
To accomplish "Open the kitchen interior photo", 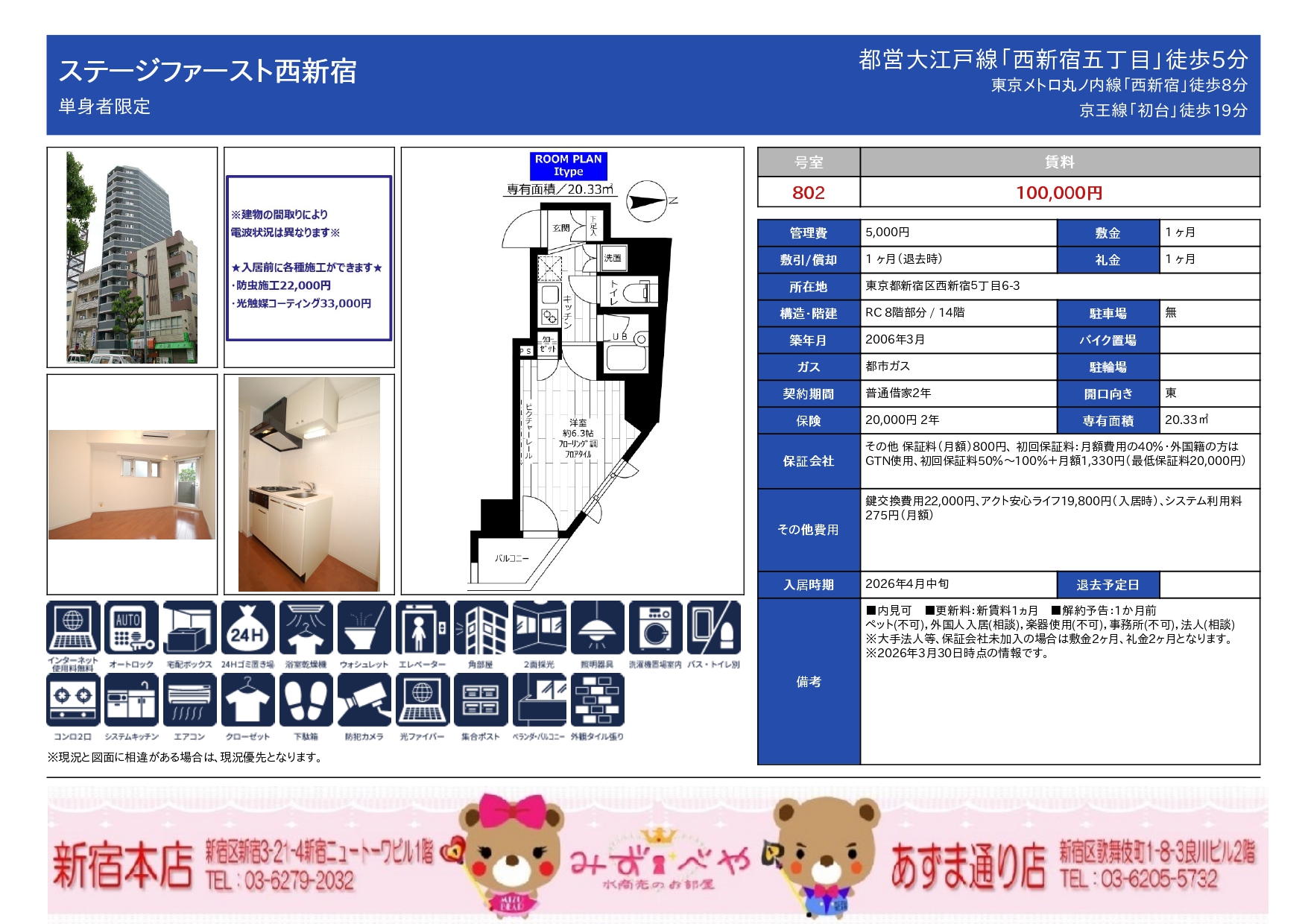I will point(309,484).
